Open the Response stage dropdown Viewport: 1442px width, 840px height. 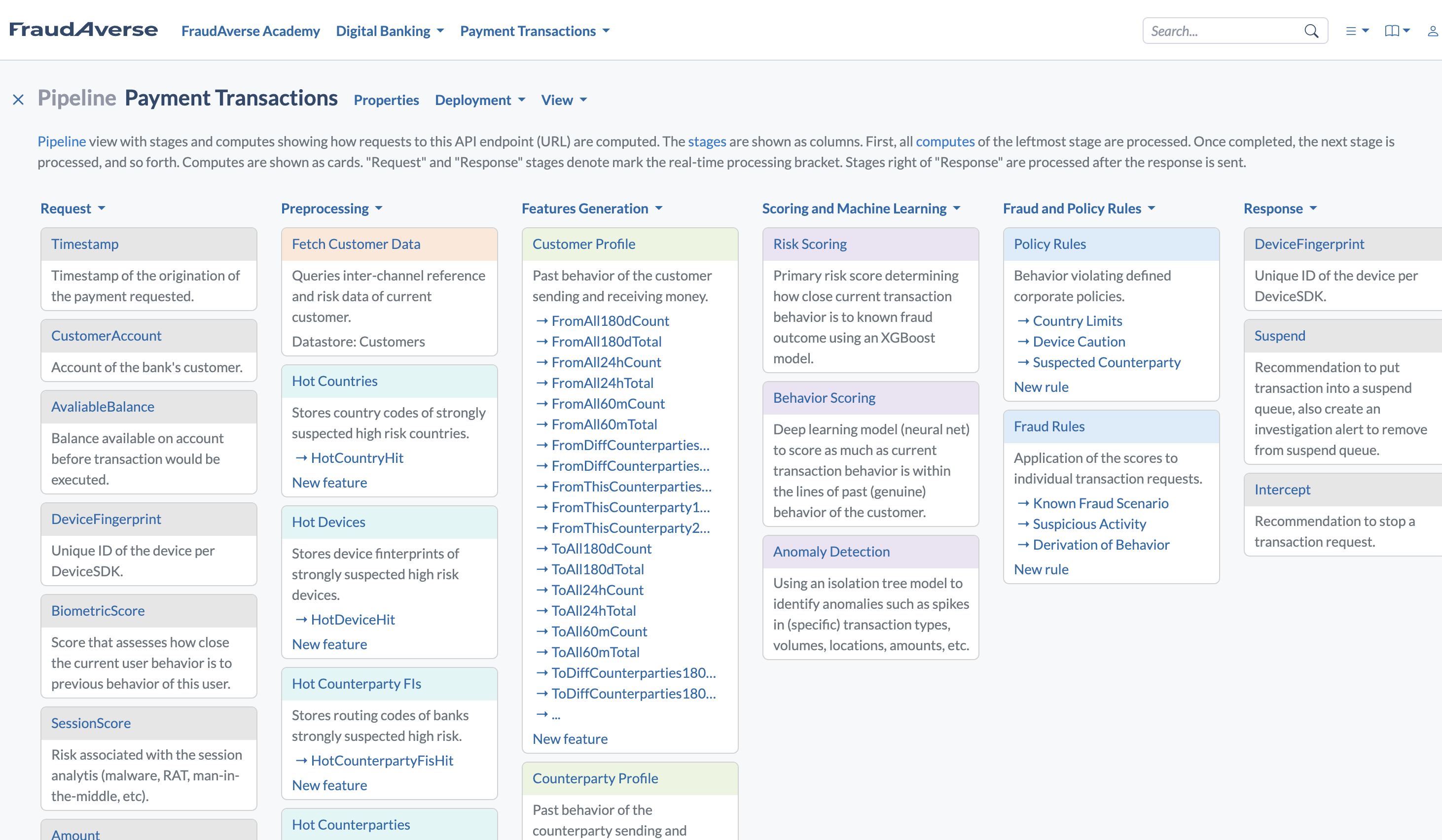(x=1280, y=208)
